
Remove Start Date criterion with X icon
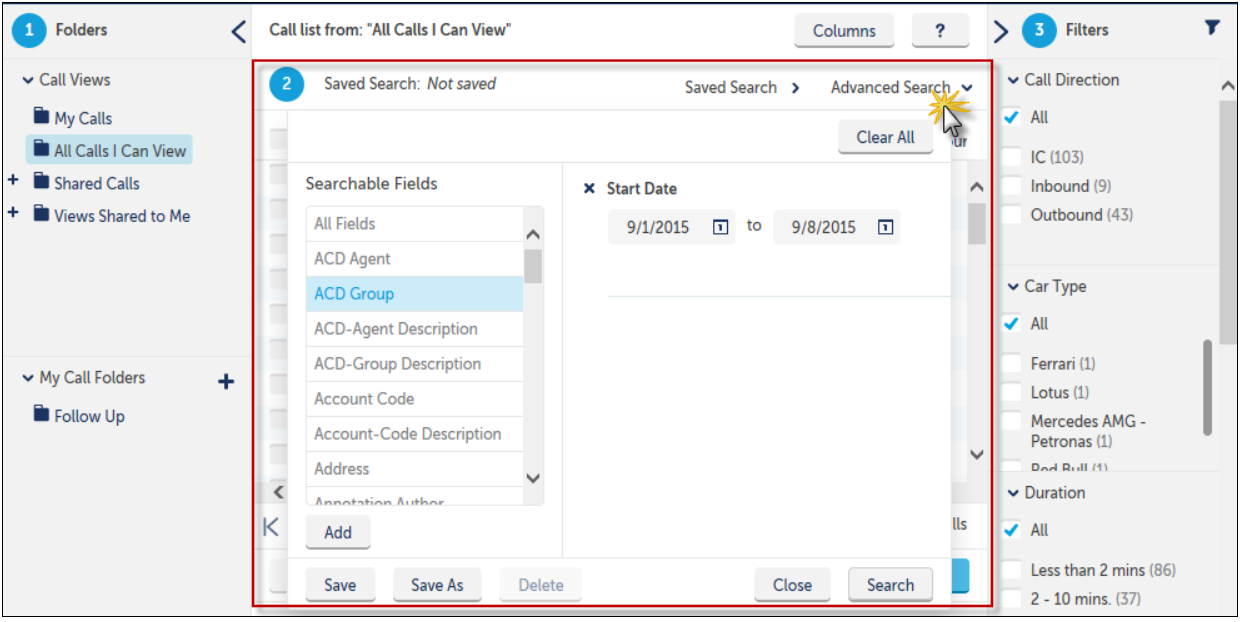[589, 189]
